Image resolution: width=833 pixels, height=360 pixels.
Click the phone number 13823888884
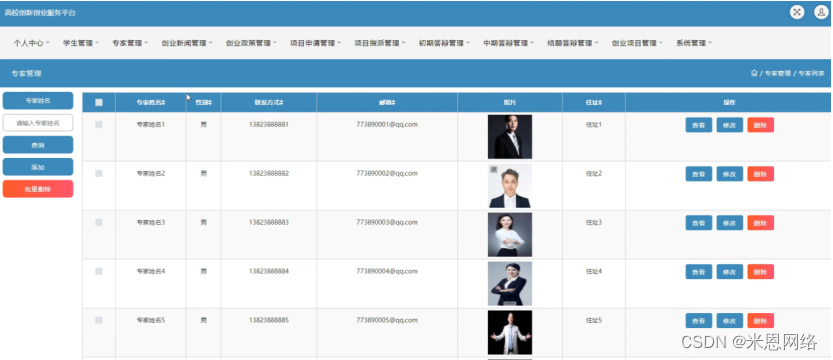click(x=269, y=271)
